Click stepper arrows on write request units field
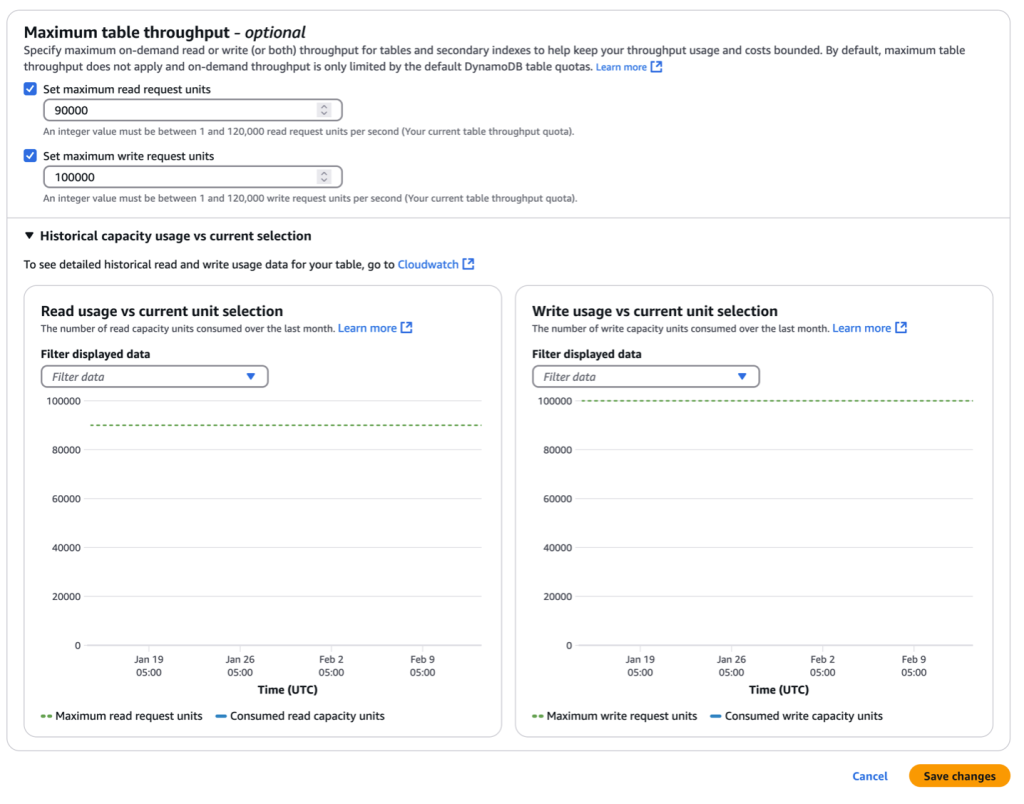 click(323, 177)
